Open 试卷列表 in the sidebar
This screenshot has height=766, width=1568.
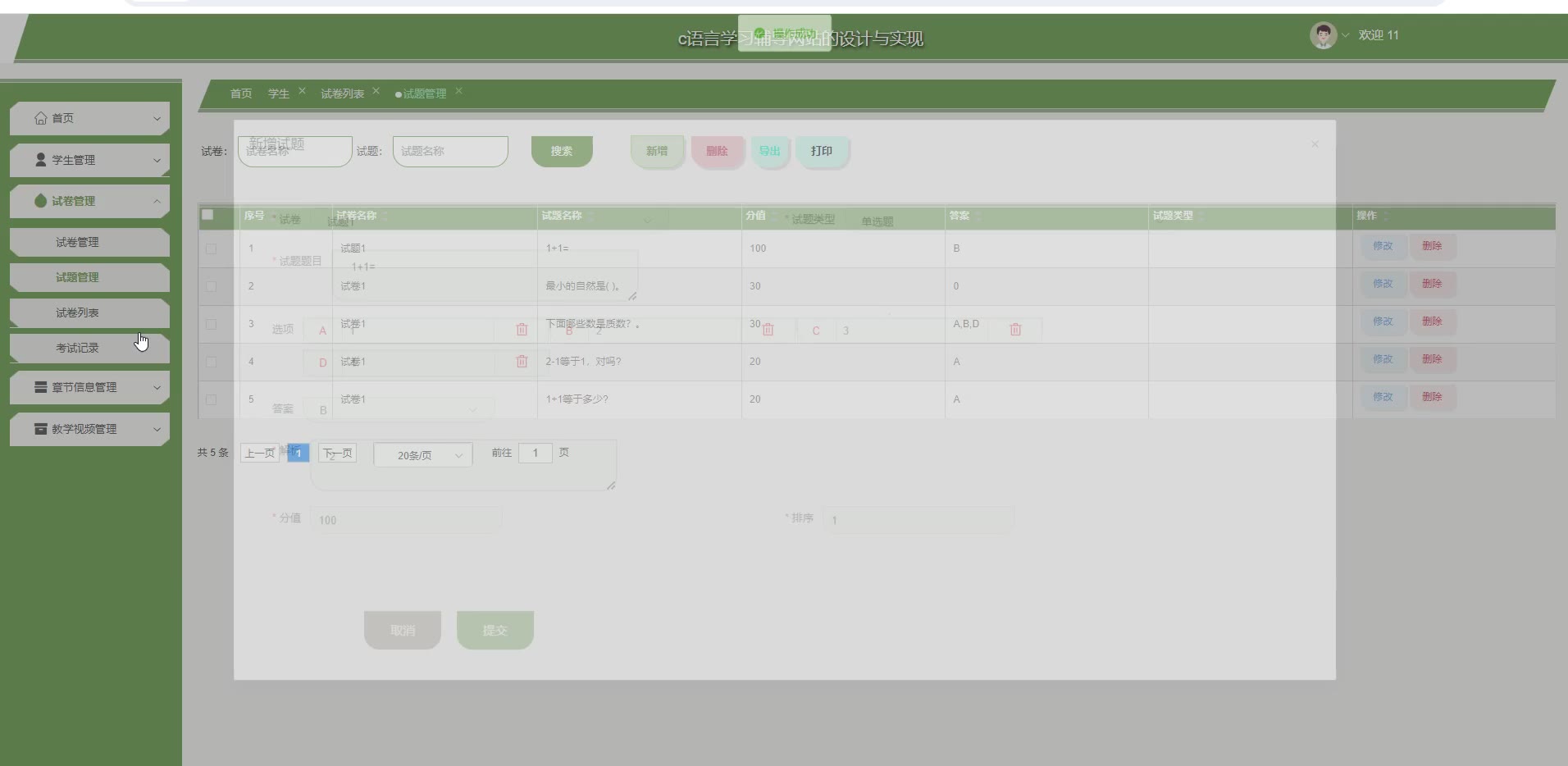click(89, 312)
